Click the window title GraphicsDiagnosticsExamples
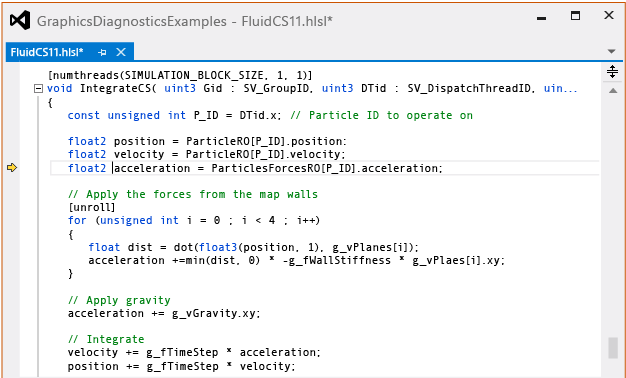Viewport: 626px width, 378px height. click(132, 21)
